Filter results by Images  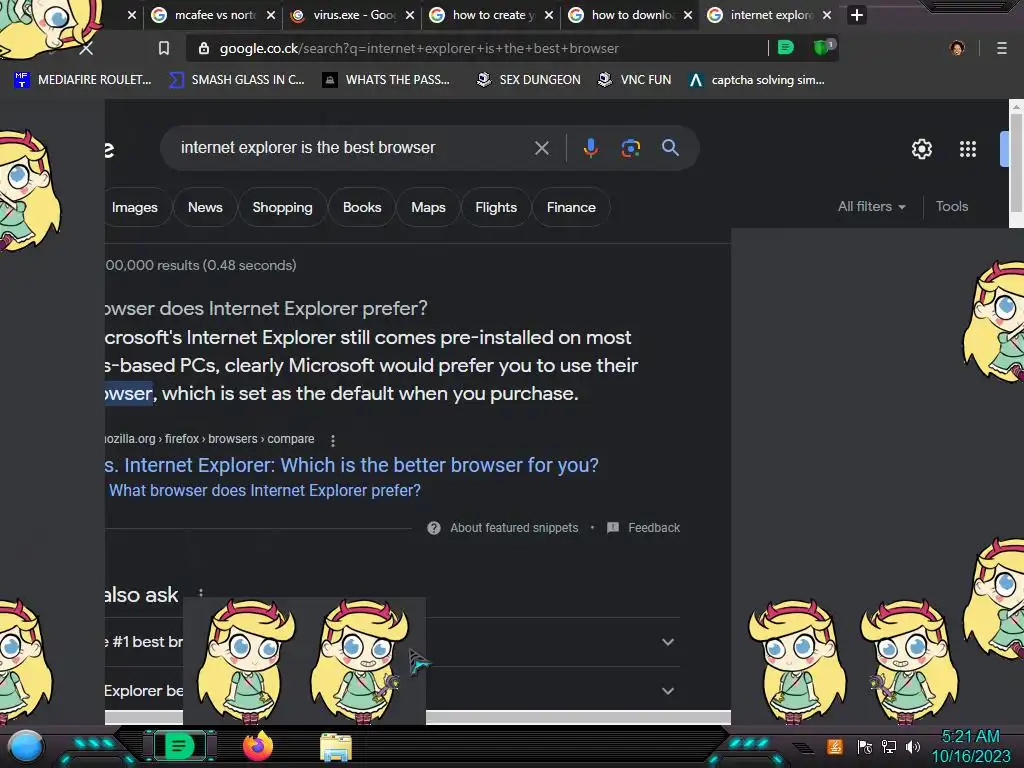point(135,207)
